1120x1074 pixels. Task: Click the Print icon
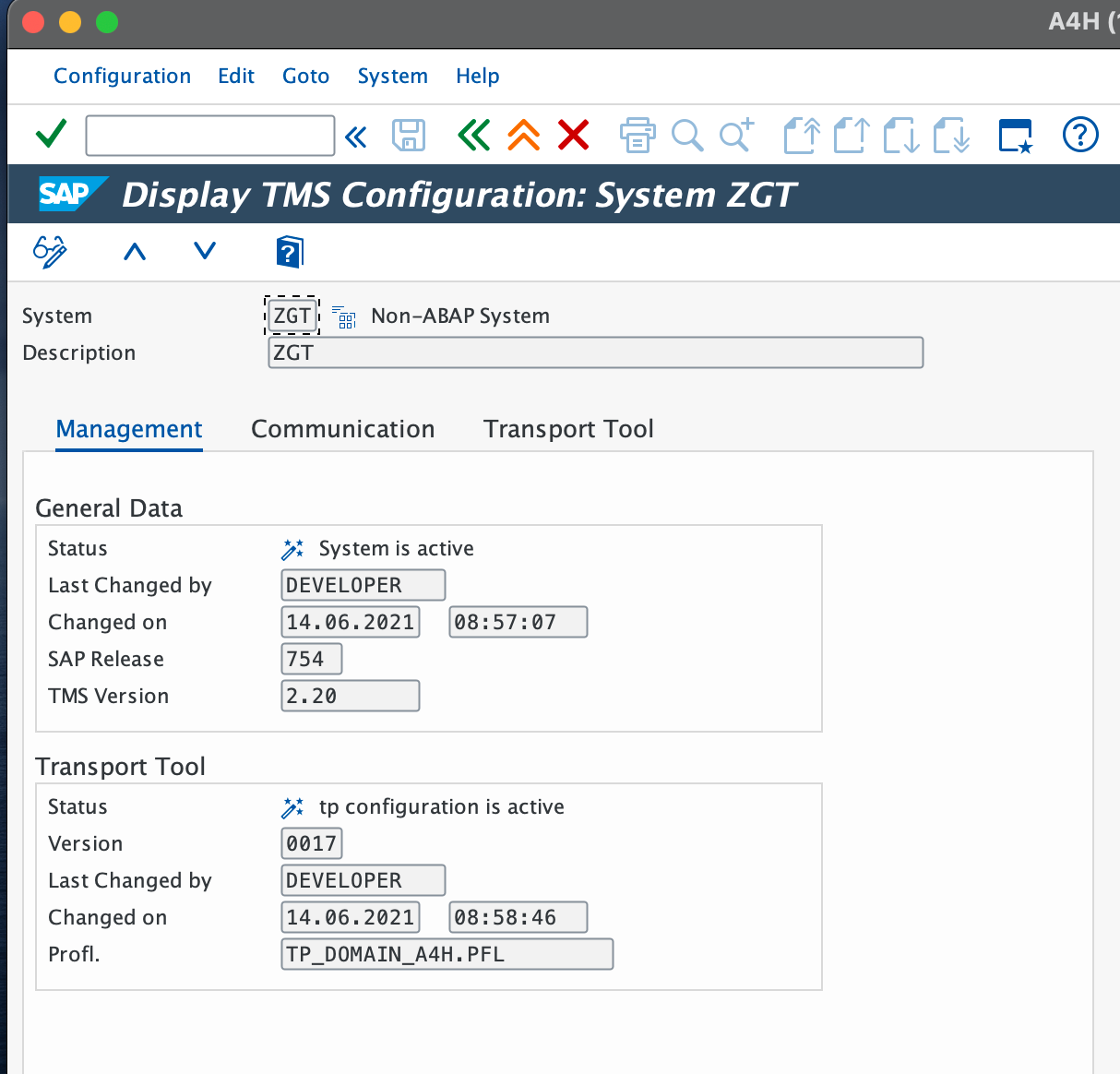(x=637, y=135)
